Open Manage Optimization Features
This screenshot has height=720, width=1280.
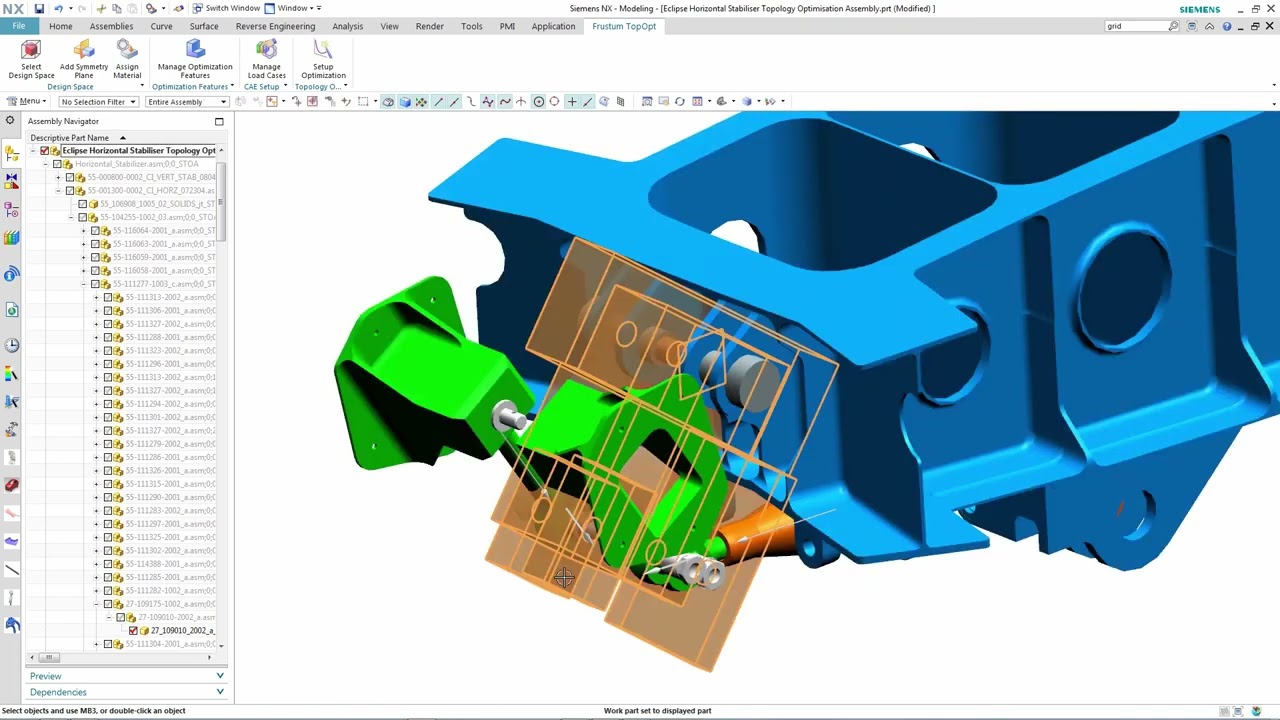click(195, 59)
